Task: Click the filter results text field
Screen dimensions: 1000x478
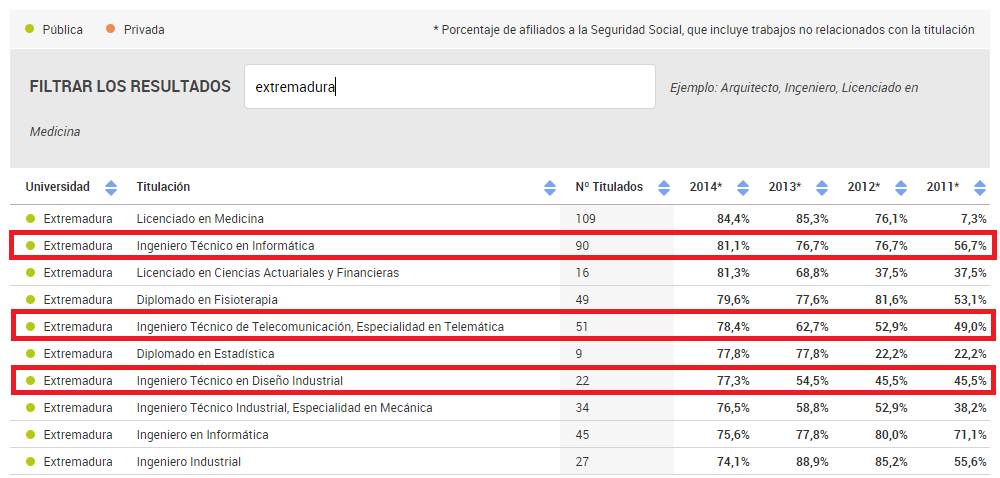Action: pos(450,87)
